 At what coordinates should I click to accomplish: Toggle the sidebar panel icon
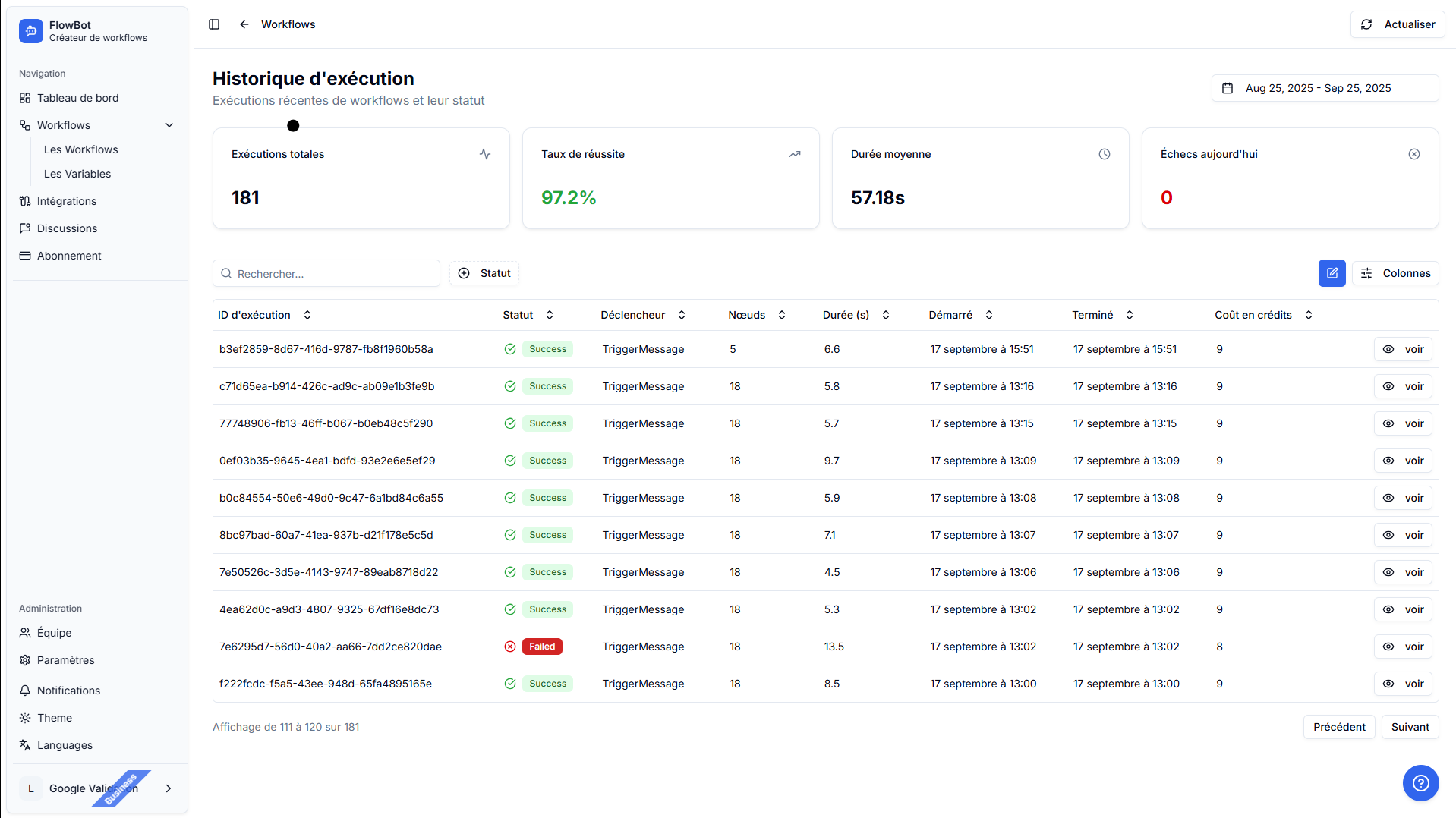click(x=214, y=24)
